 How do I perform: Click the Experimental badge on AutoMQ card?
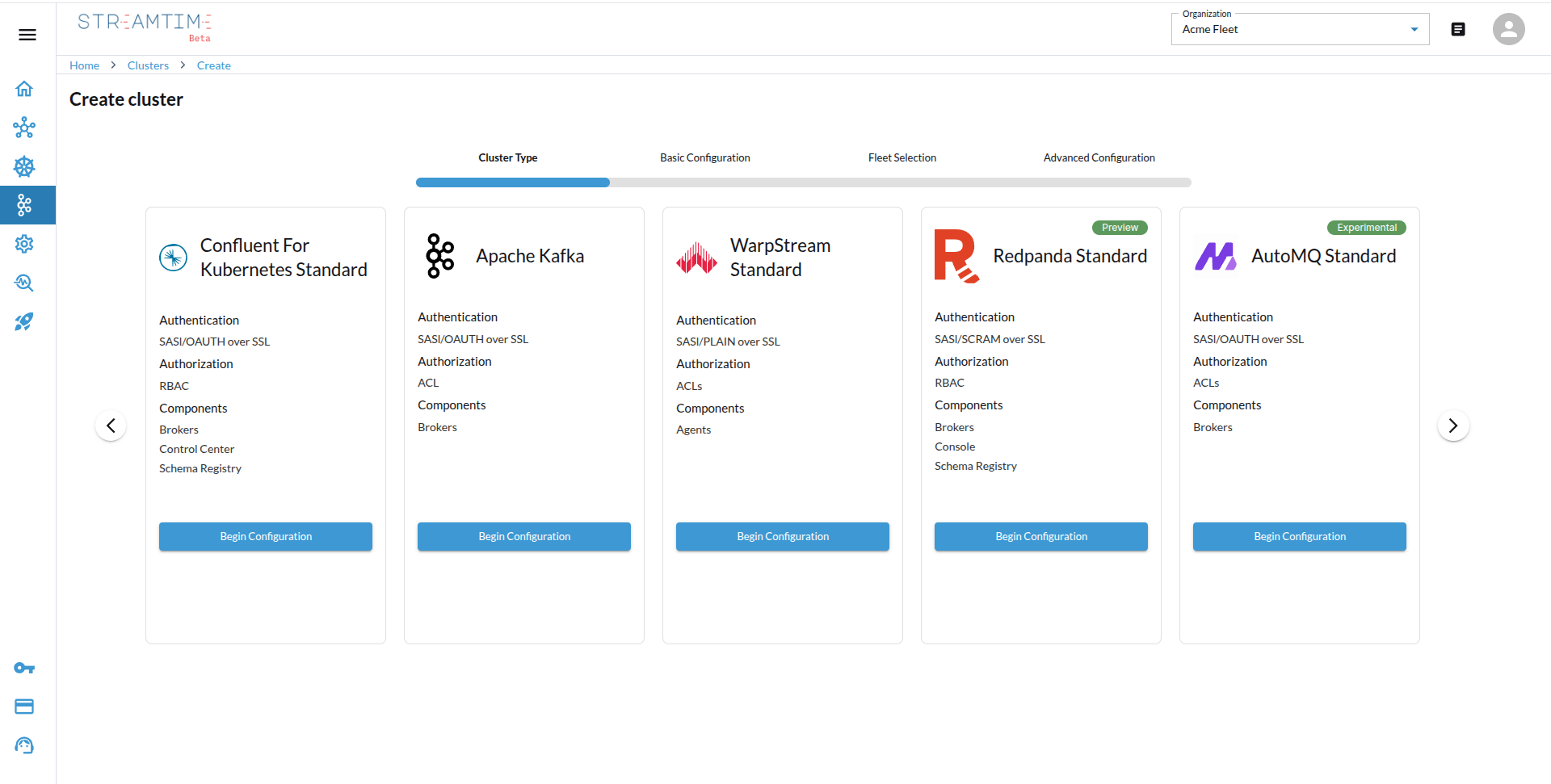point(1367,228)
